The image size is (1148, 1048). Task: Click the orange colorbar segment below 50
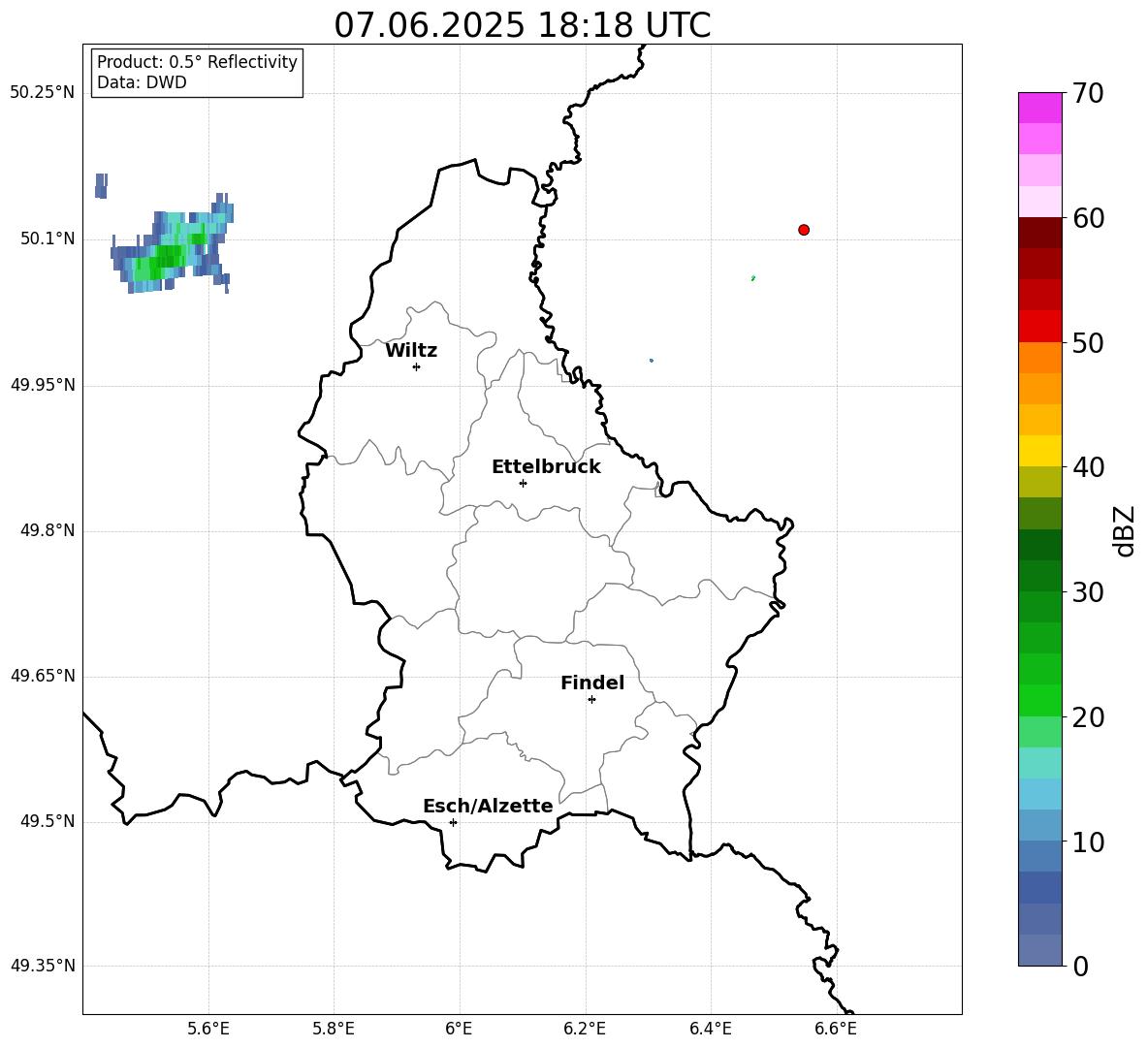pyautogui.click(x=1039, y=358)
